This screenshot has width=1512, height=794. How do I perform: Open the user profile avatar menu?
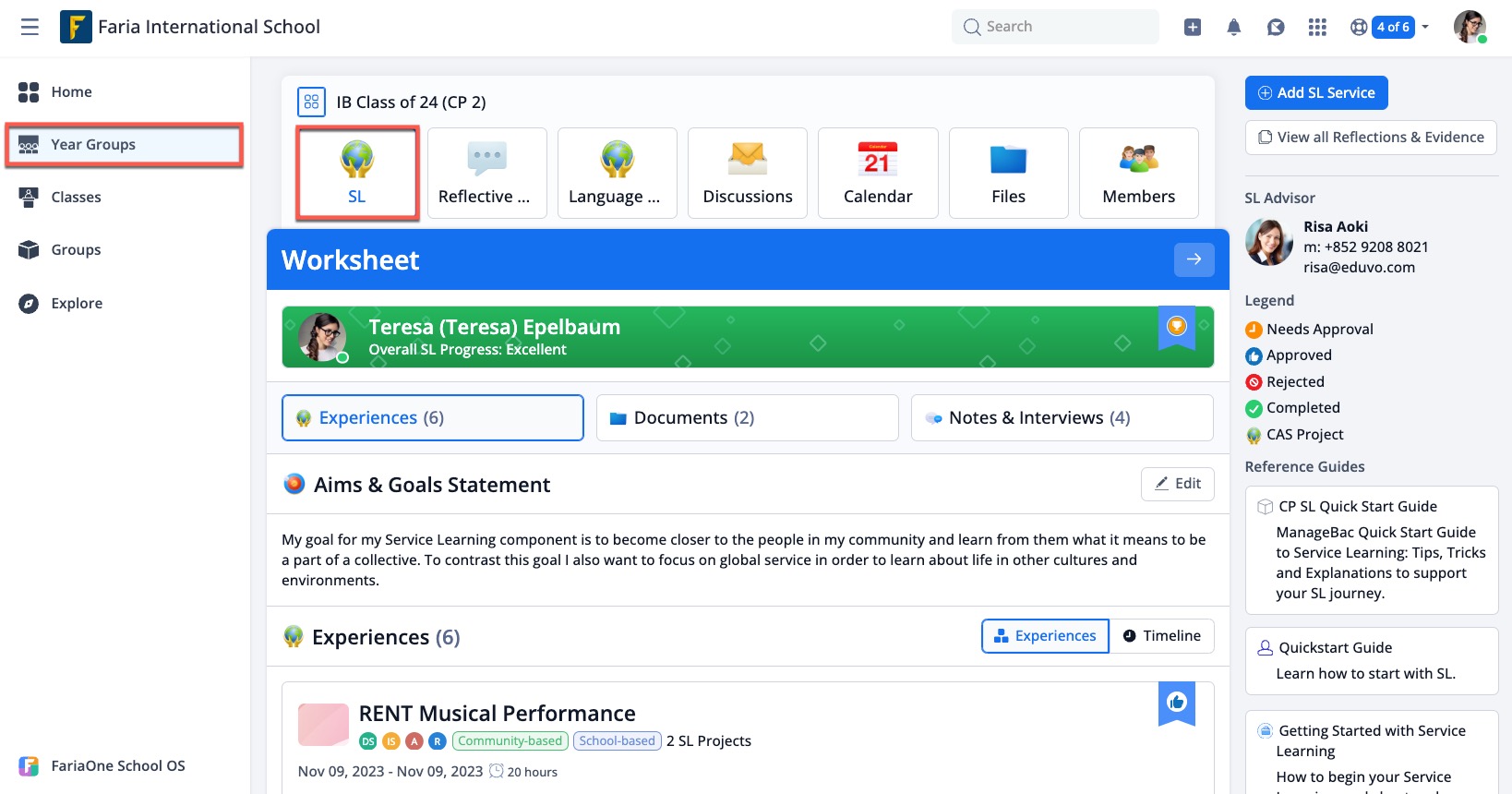coord(1469,27)
